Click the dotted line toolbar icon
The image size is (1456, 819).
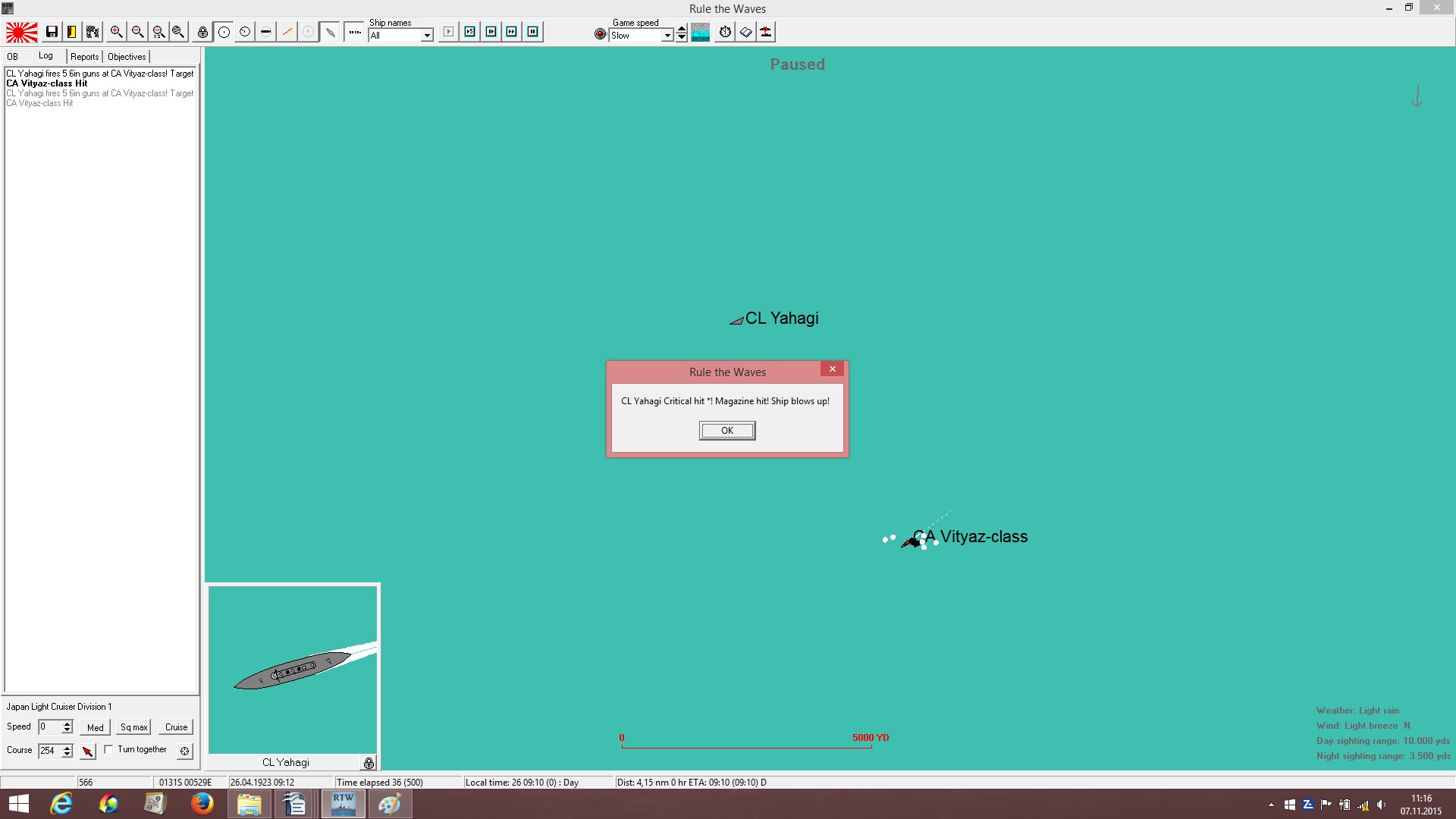click(x=355, y=32)
